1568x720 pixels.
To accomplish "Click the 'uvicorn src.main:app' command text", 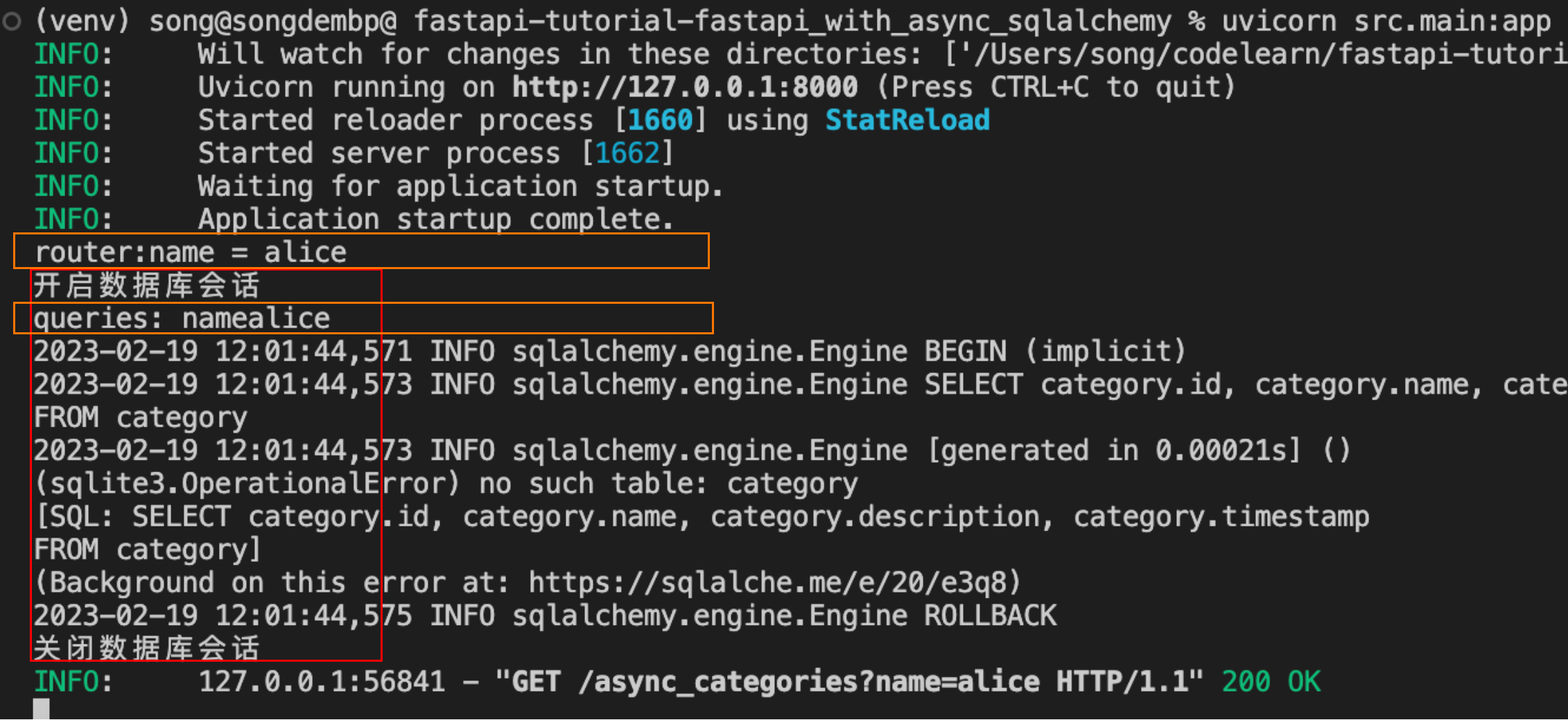I will [1386, 22].
